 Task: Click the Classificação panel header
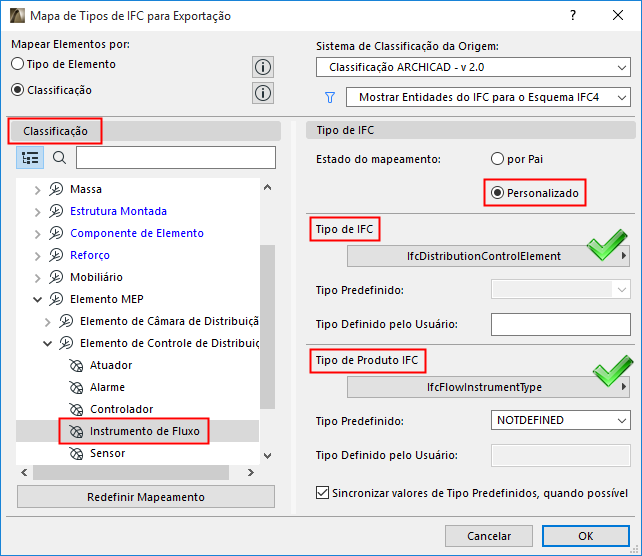point(145,131)
